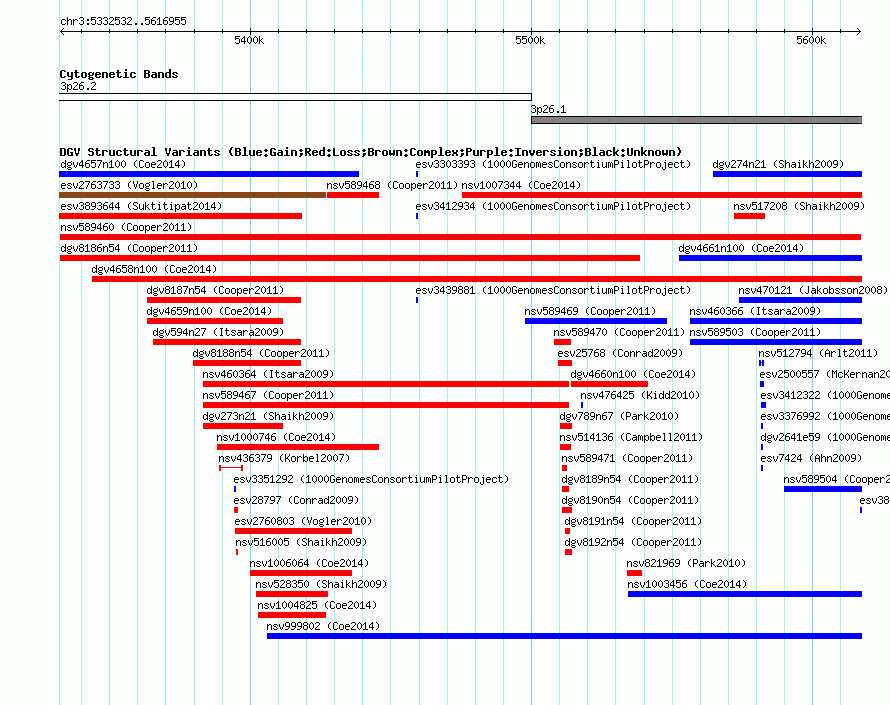The image size is (890, 705).
Task: Open nsv1000746 (Coe2014) variant
Action: click(297, 447)
